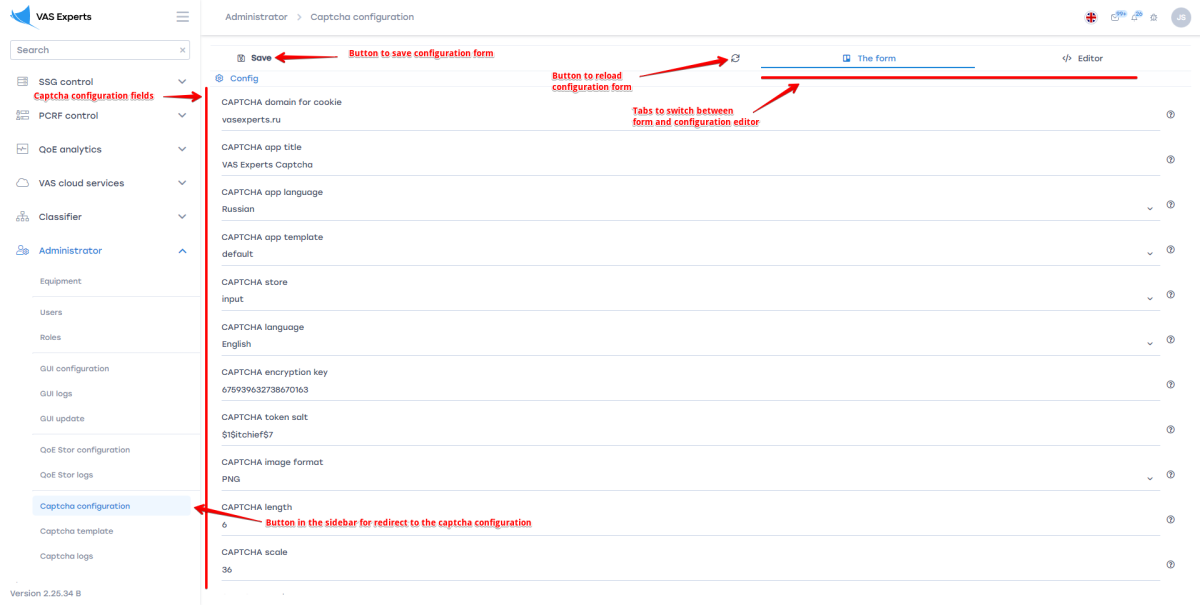Open Captcha template in the sidebar
Screen dimensions: 1200x605
click(x=76, y=531)
